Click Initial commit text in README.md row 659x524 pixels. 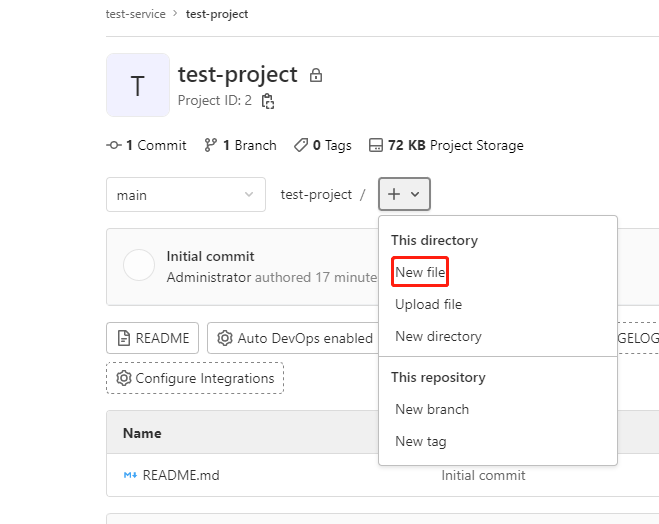pyautogui.click(x=483, y=475)
